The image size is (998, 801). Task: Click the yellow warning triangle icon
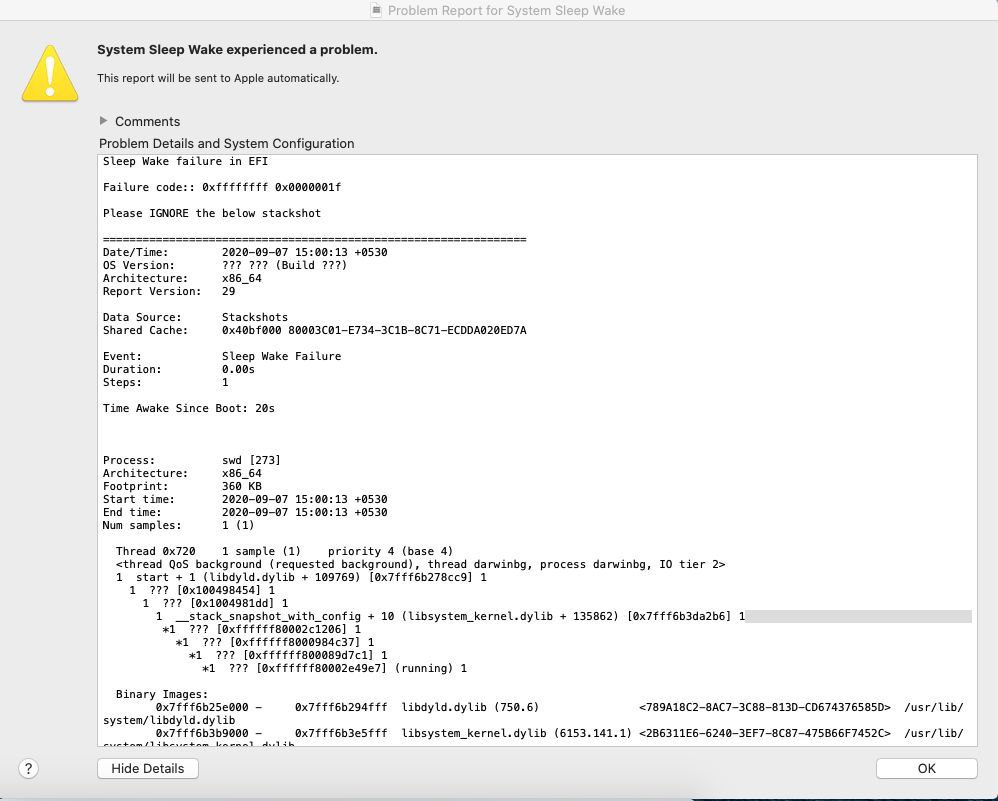pyautogui.click(x=50, y=73)
